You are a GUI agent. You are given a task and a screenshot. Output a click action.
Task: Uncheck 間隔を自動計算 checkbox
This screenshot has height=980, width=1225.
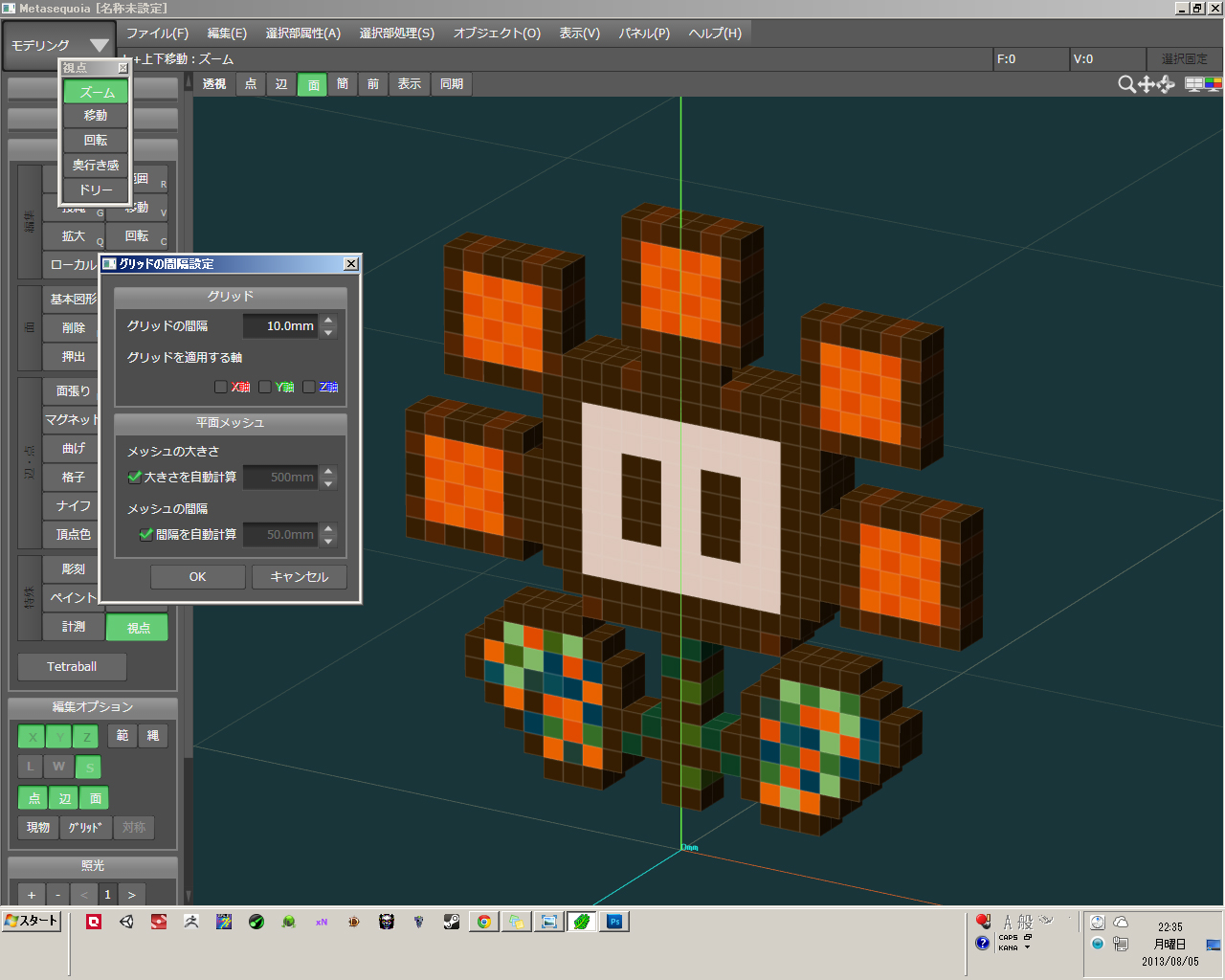point(146,534)
